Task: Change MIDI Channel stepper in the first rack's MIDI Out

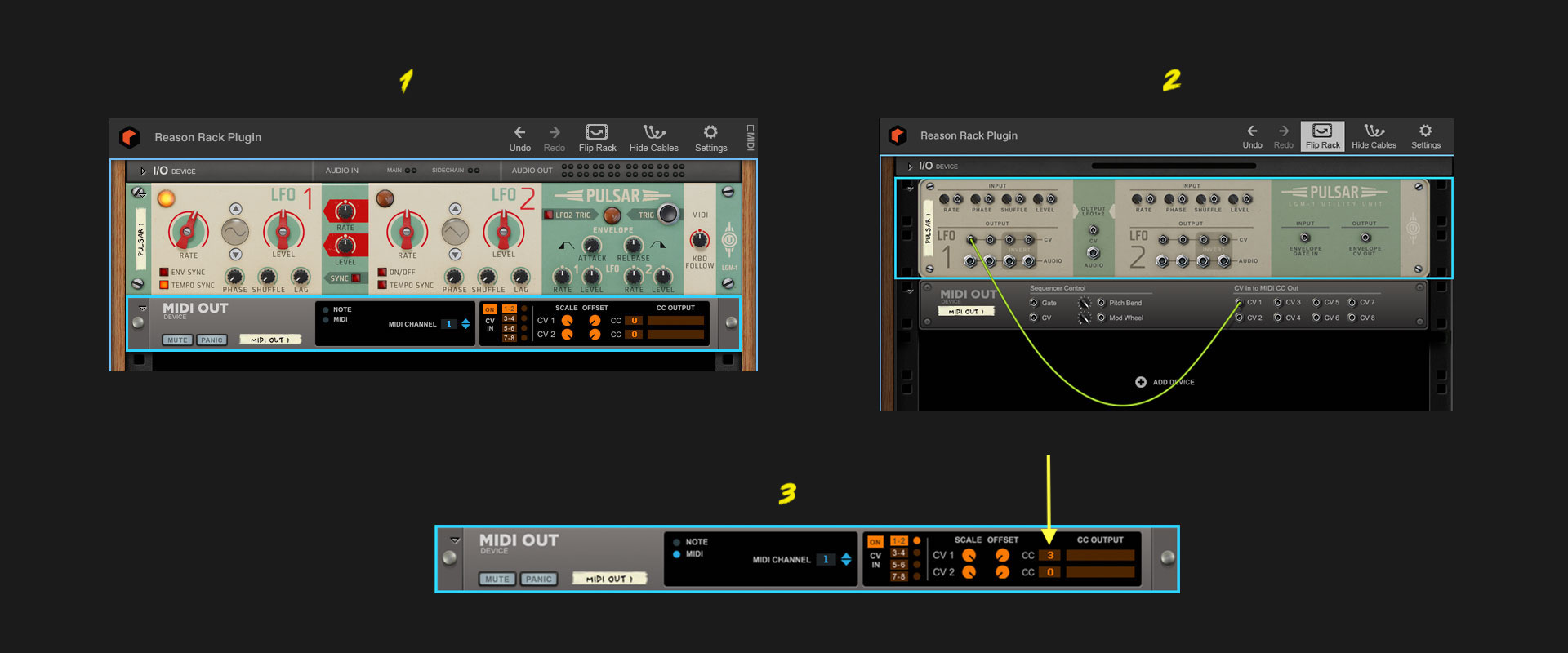Action: 465,324
